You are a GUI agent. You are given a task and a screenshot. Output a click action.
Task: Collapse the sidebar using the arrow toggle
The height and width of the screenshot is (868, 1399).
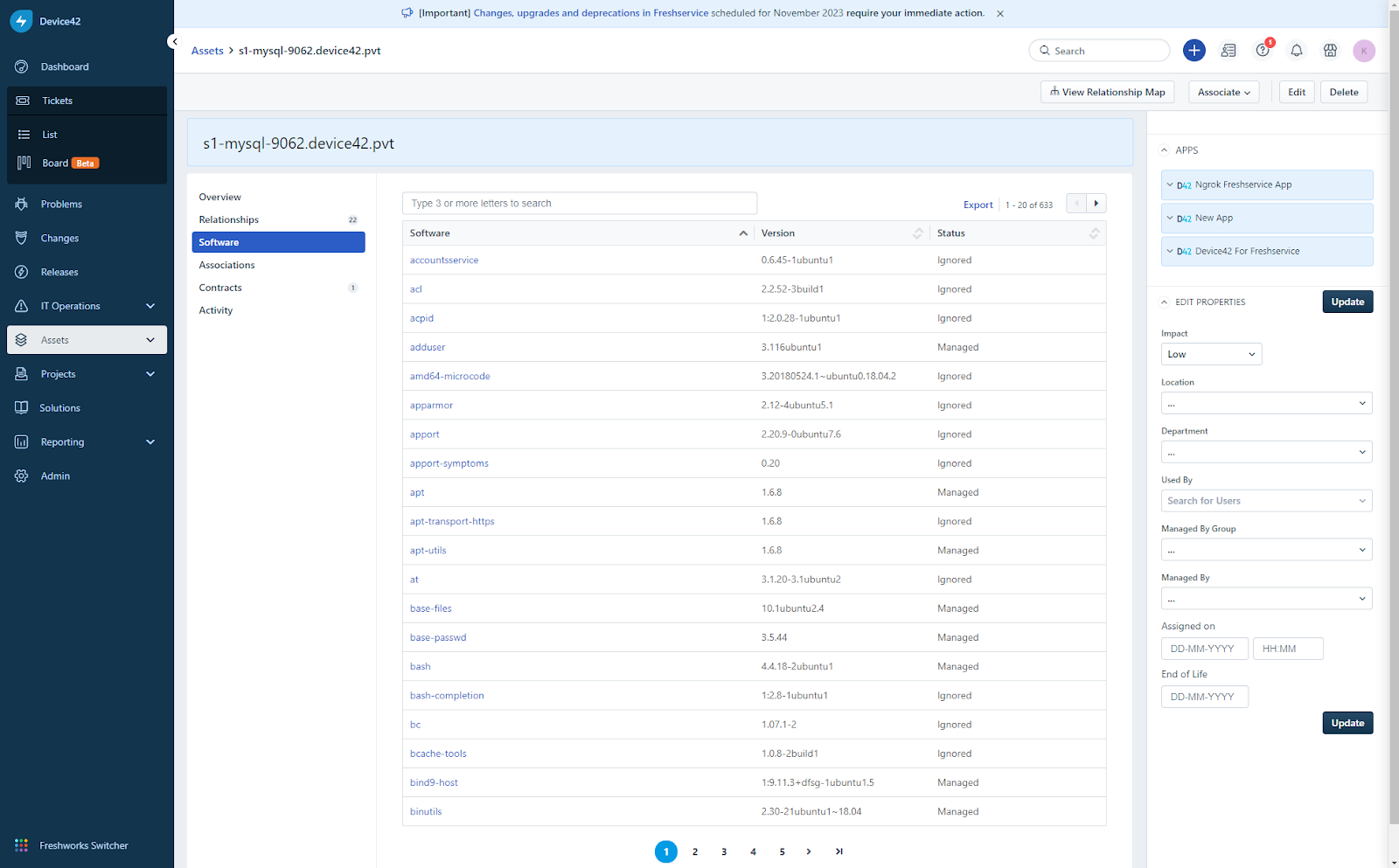175,41
